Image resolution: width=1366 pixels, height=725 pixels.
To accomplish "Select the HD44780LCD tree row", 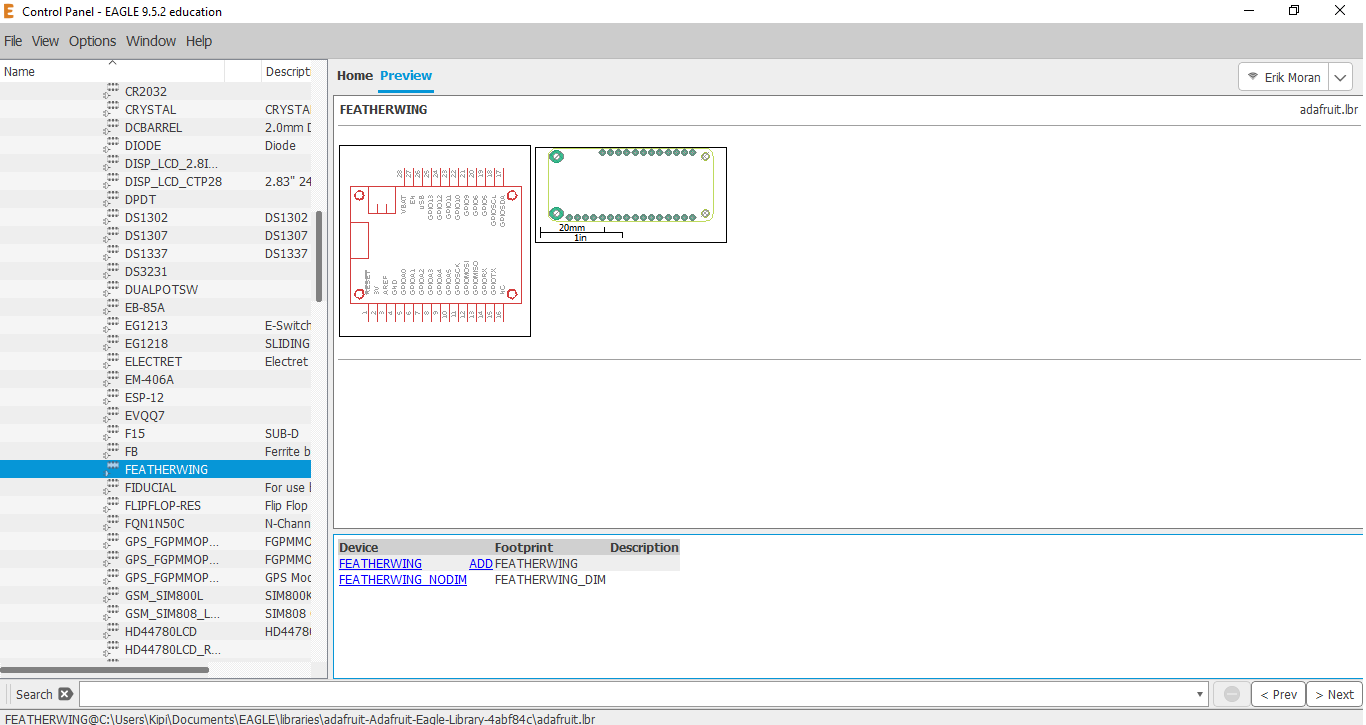I will click(155, 631).
